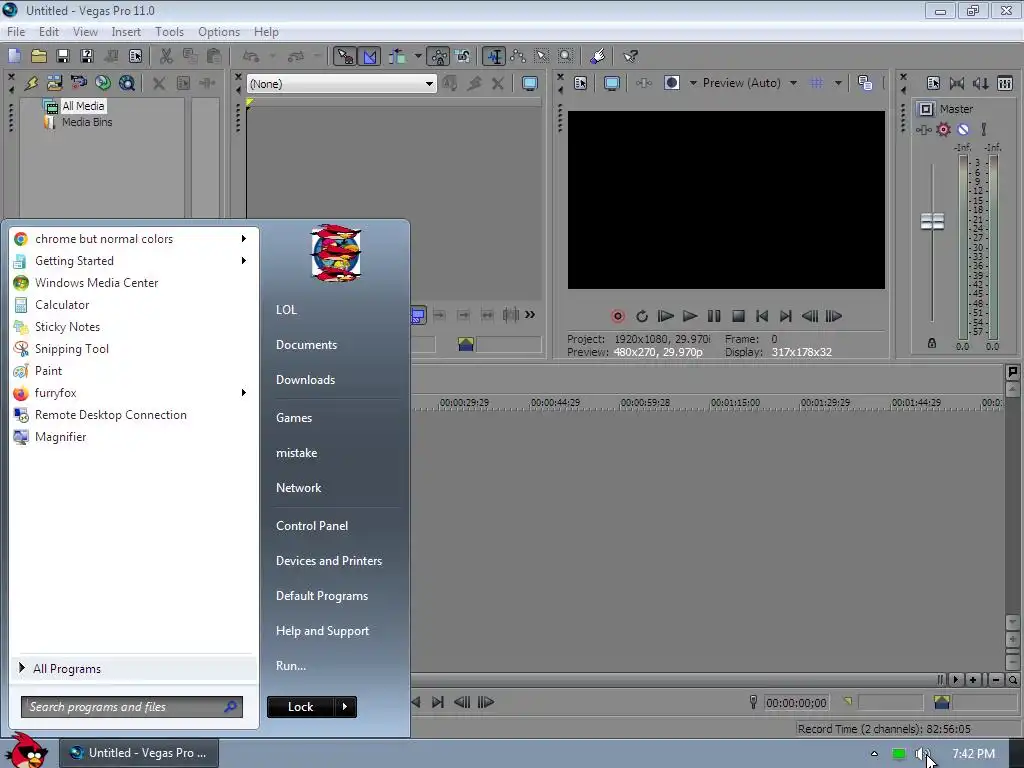This screenshot has height=768, width=1024.
Task: Open Master Bus FX gear icon
Action: click(x=944, y=129)
